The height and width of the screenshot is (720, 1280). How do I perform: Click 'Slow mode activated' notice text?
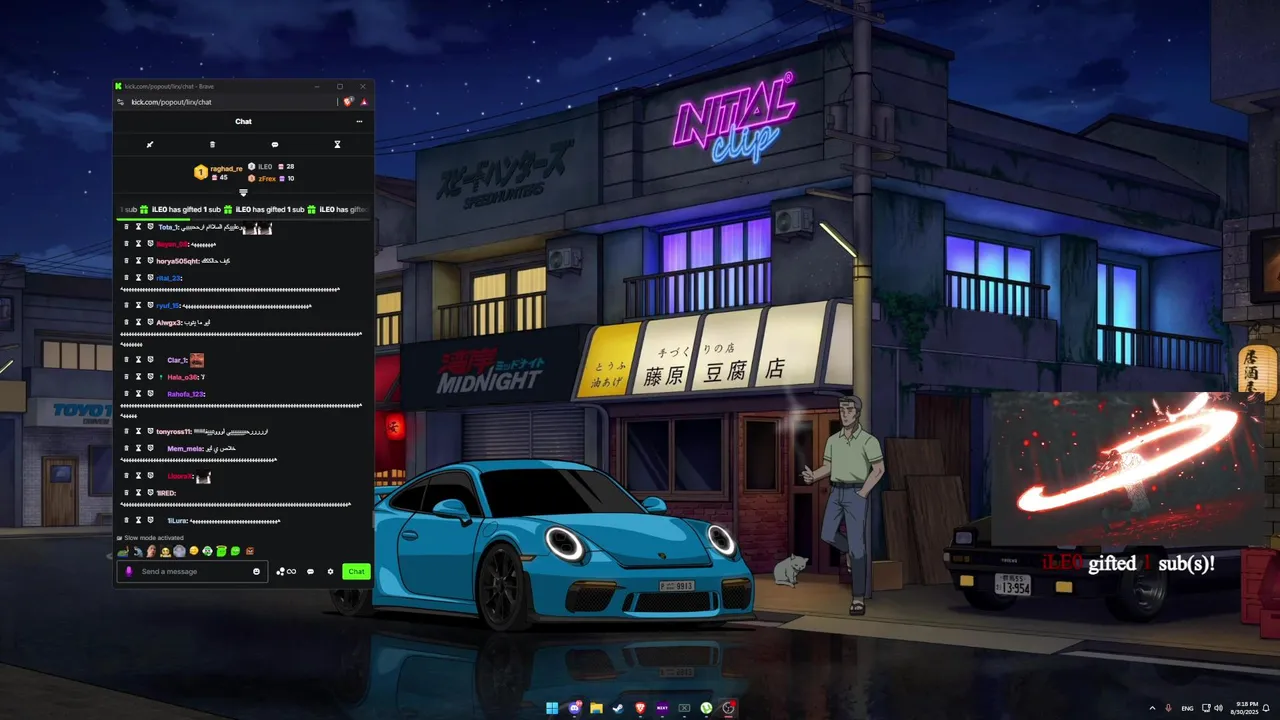(x=154, y=538)
